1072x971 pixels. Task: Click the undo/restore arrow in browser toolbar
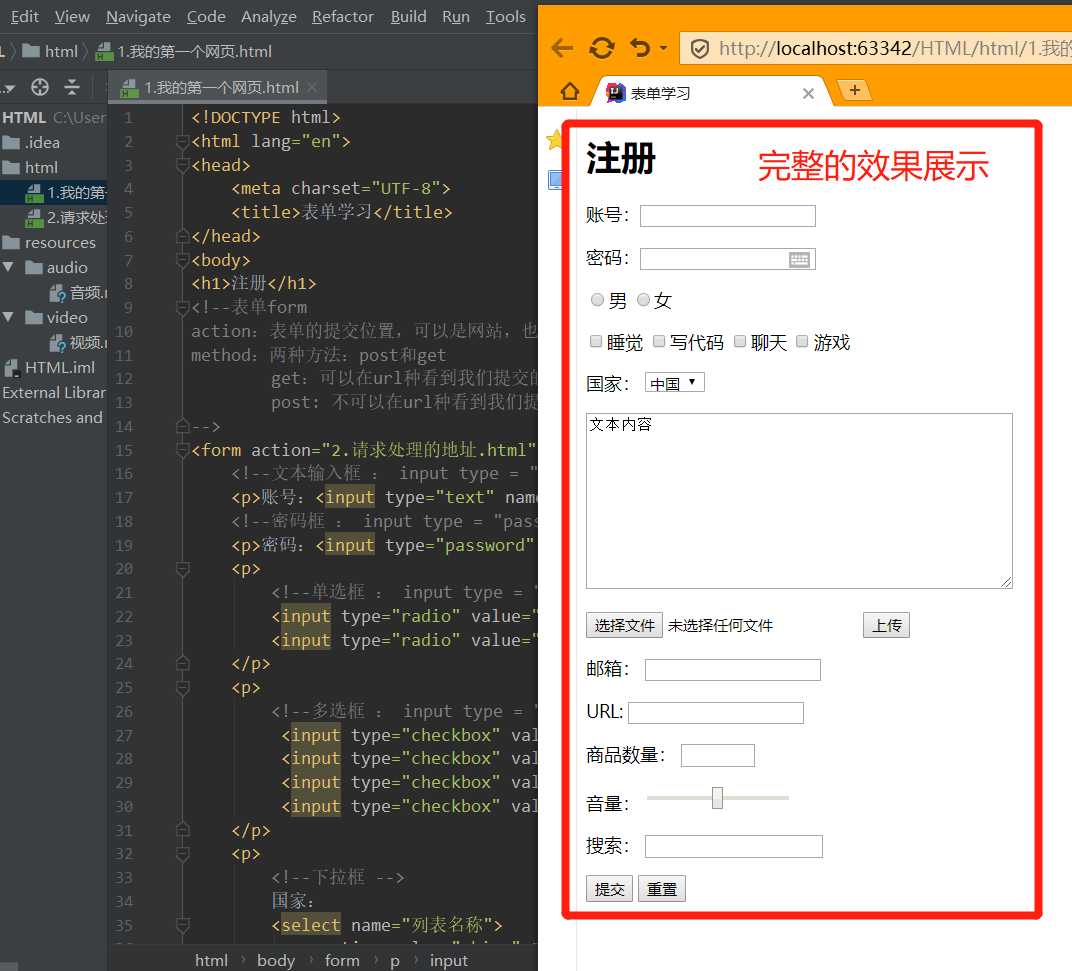click(x=640, y=48)
